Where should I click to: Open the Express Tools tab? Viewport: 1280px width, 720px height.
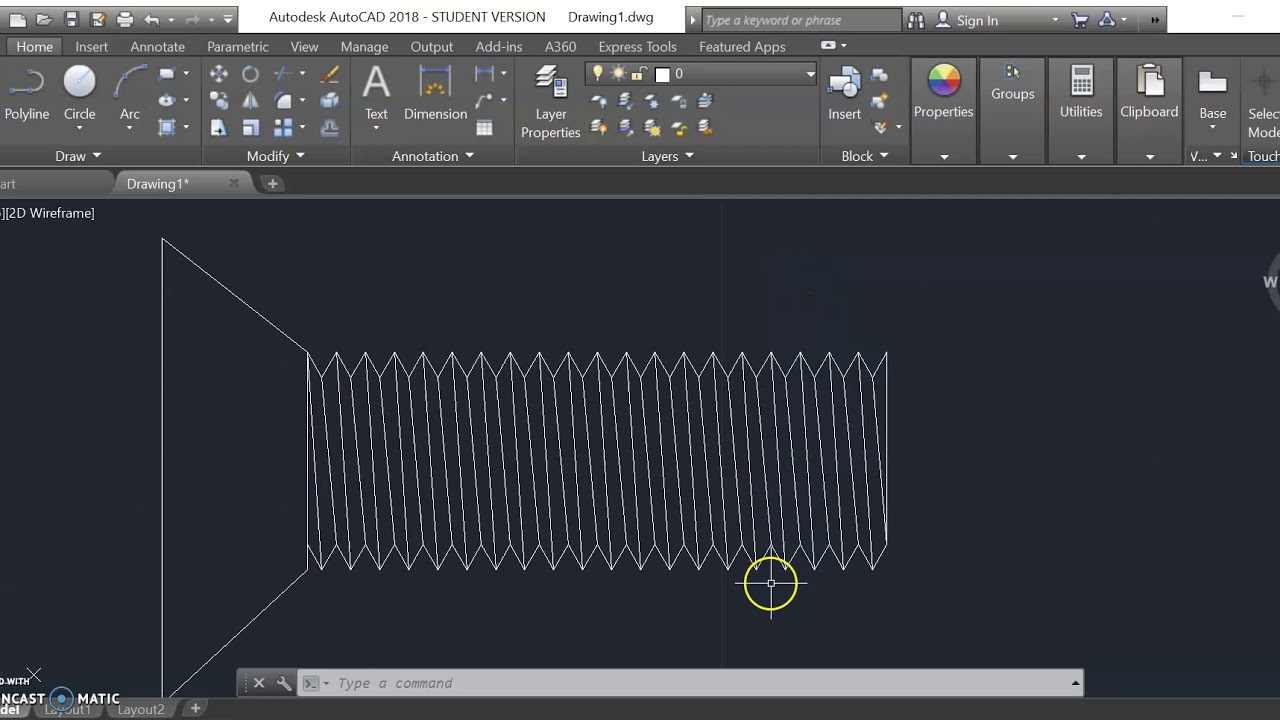(637, 47)
